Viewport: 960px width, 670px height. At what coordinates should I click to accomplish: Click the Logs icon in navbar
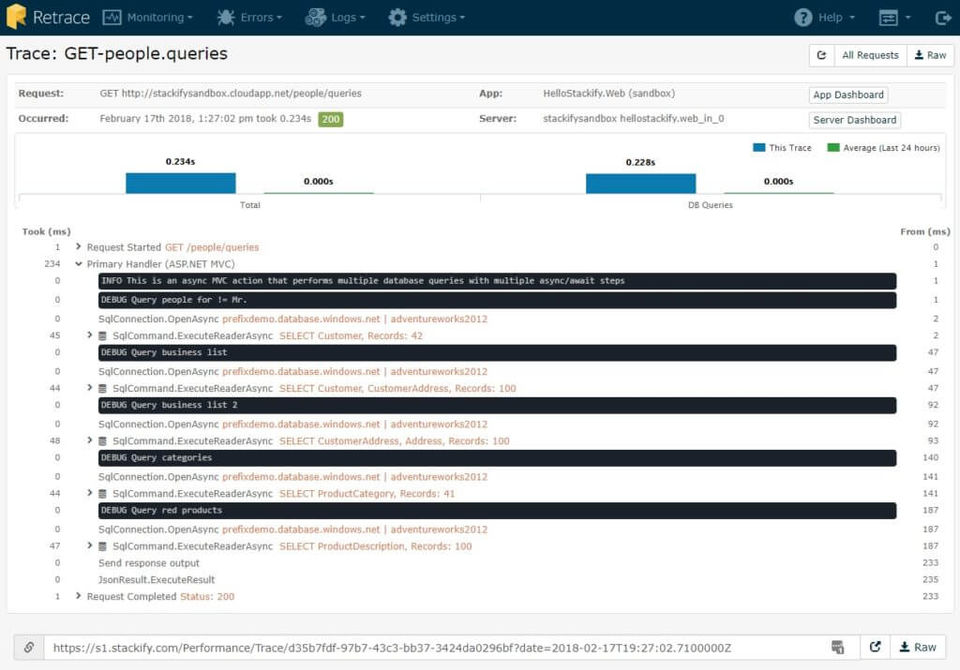(316, 17)
